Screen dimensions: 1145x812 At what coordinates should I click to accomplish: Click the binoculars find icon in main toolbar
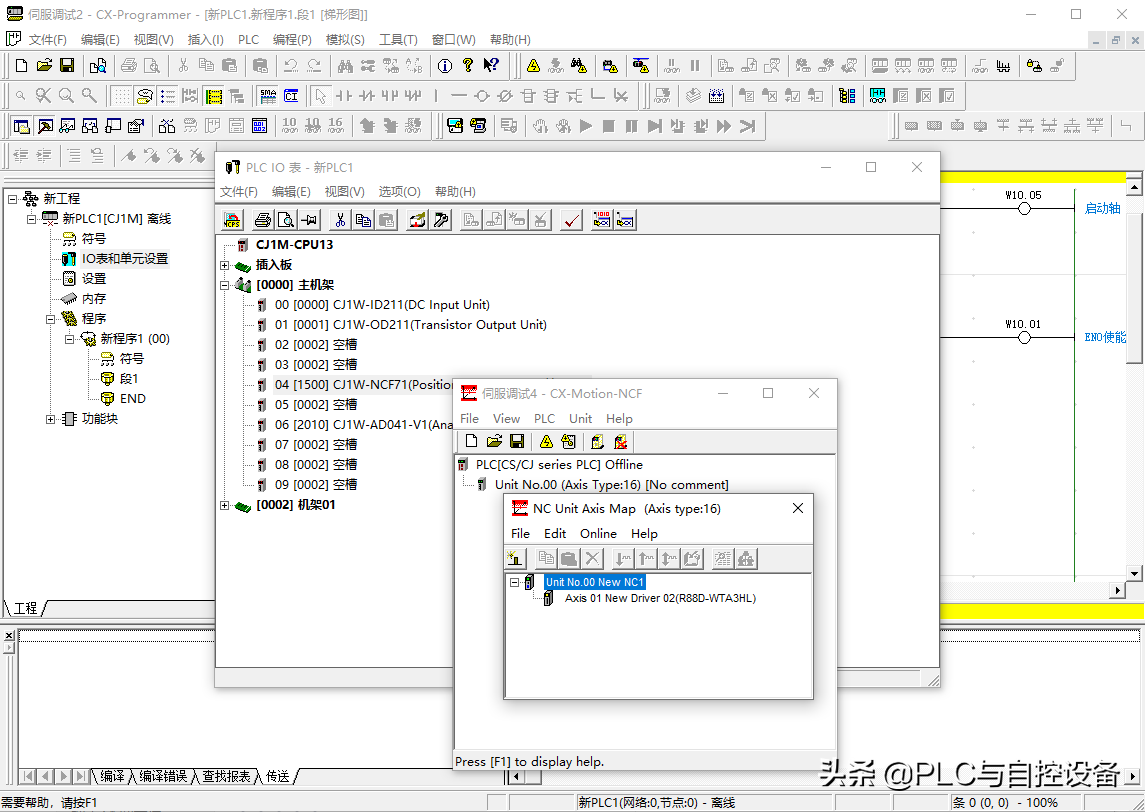(x=345, y=66)
